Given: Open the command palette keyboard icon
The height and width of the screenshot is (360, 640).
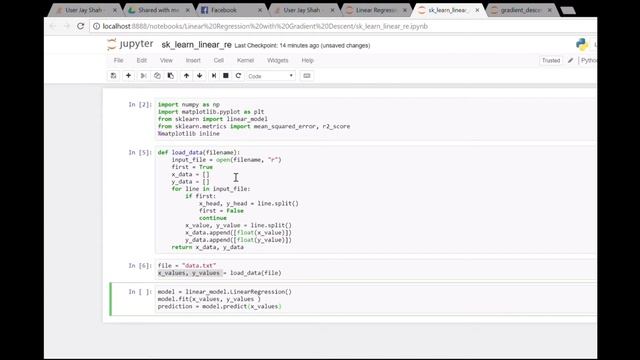Looking at the screenshot, I should click(307, 76).
